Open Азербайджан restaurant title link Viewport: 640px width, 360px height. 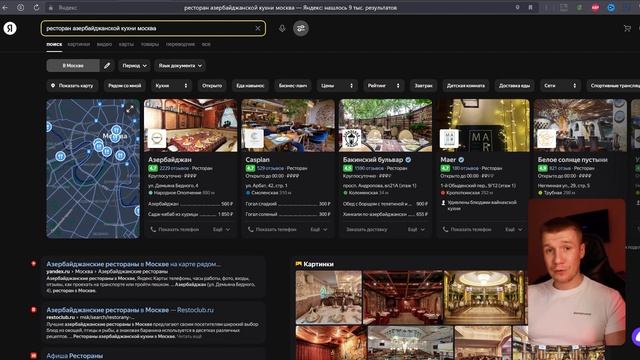[169, 160]
